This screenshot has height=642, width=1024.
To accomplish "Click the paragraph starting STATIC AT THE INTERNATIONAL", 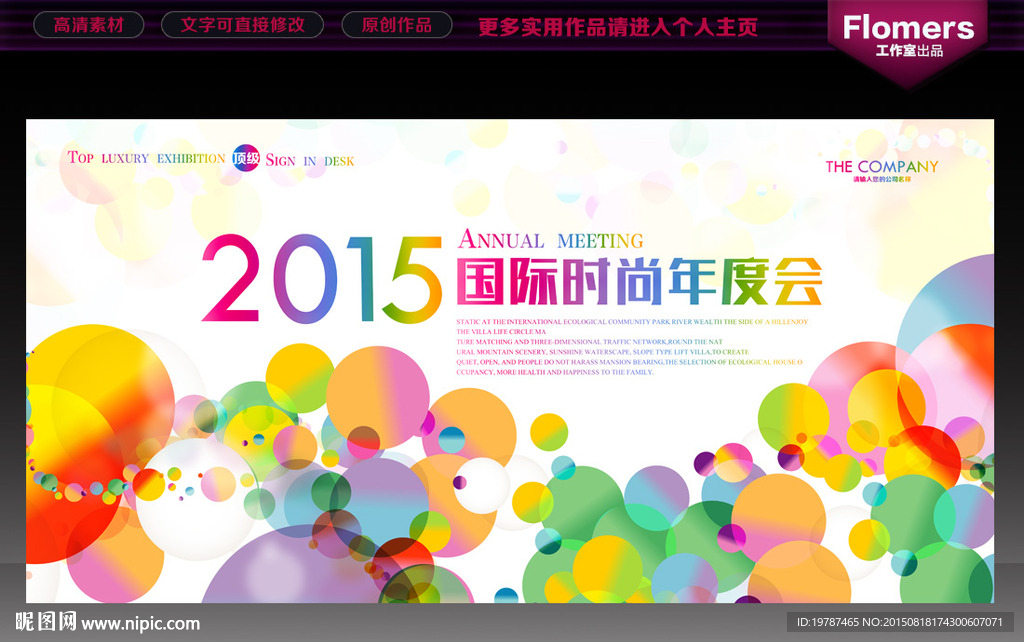I will (632, 347).
